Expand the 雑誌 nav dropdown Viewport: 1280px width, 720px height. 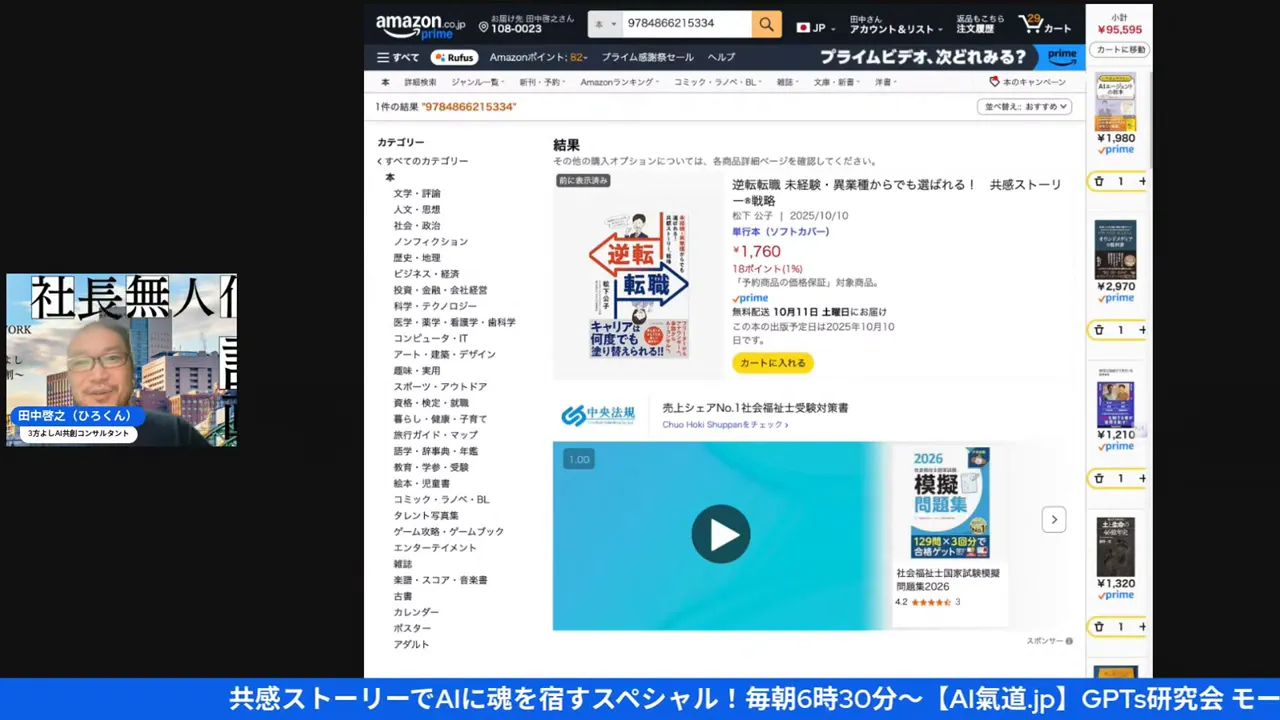click(787, 82)
